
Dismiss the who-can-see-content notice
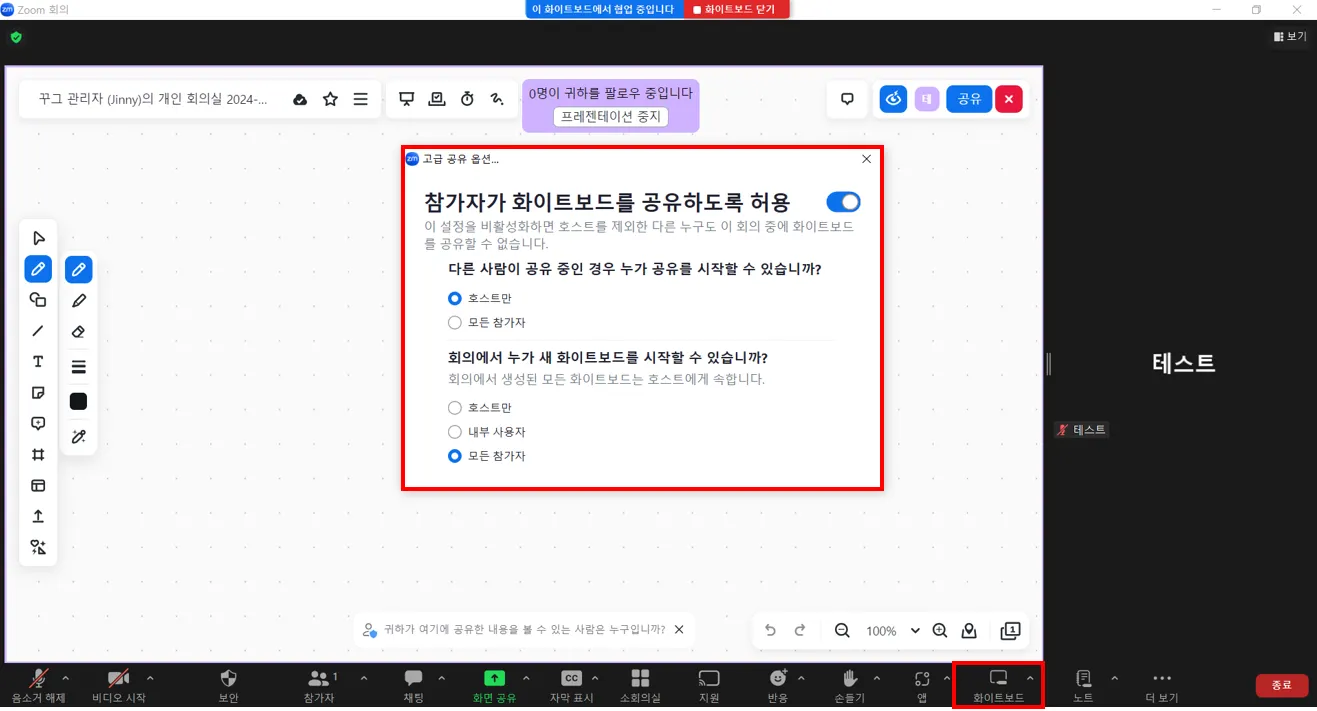(679, 630)
